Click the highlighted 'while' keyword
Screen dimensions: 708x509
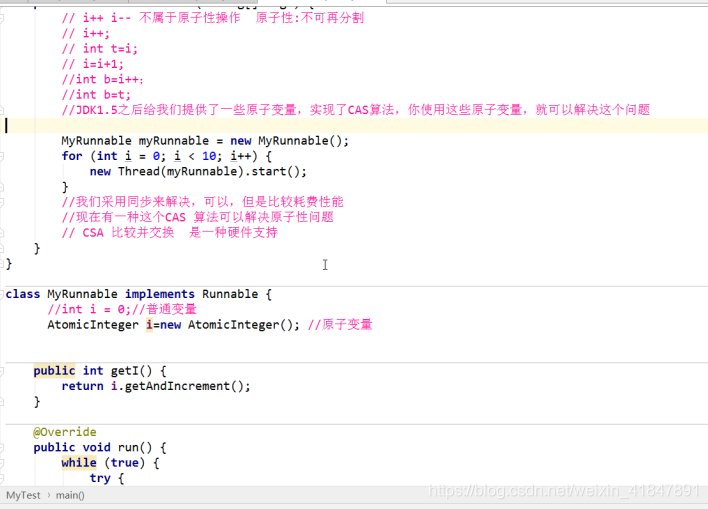(x=79, y=463)
